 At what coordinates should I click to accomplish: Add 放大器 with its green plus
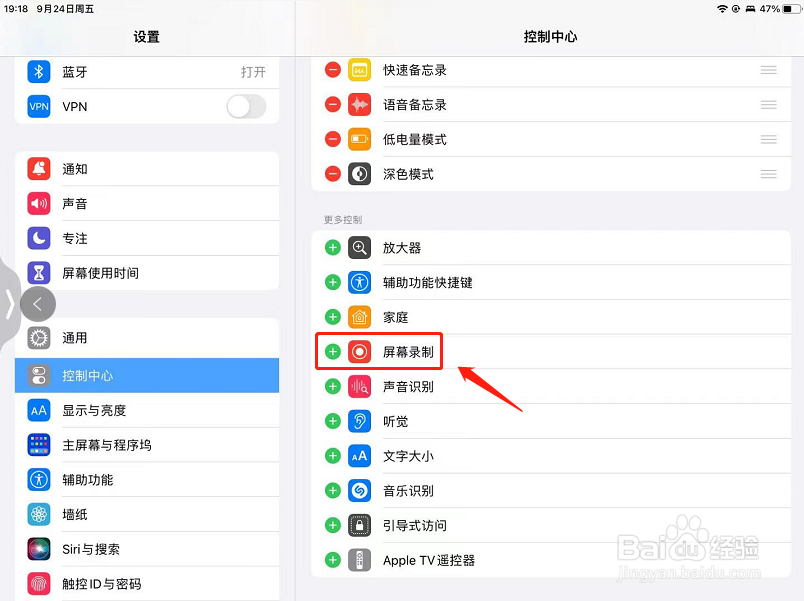pos(333,248)
